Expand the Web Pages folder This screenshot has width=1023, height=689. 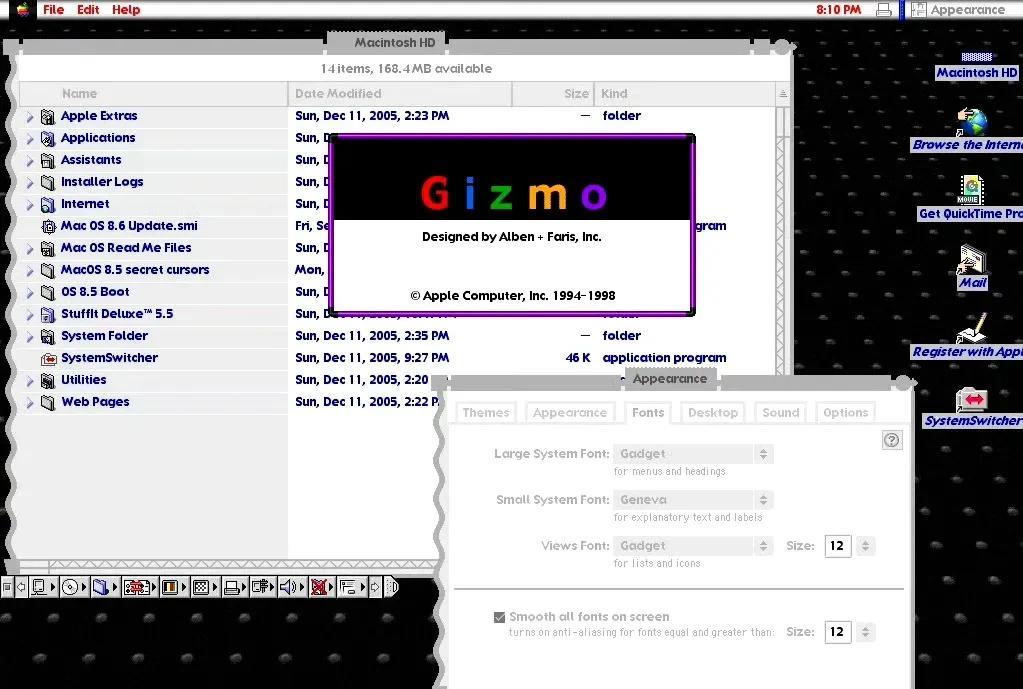[x=30, y=403]
